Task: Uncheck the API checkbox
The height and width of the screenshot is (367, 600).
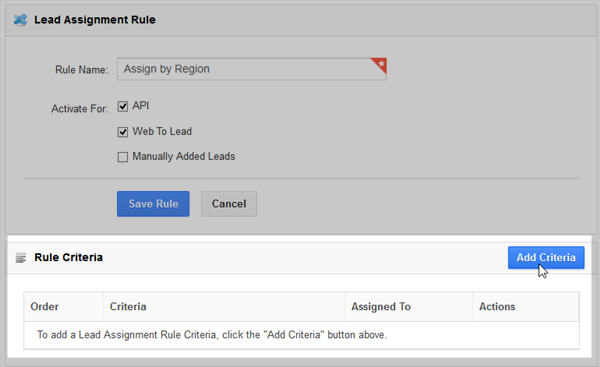Action: 122,106
